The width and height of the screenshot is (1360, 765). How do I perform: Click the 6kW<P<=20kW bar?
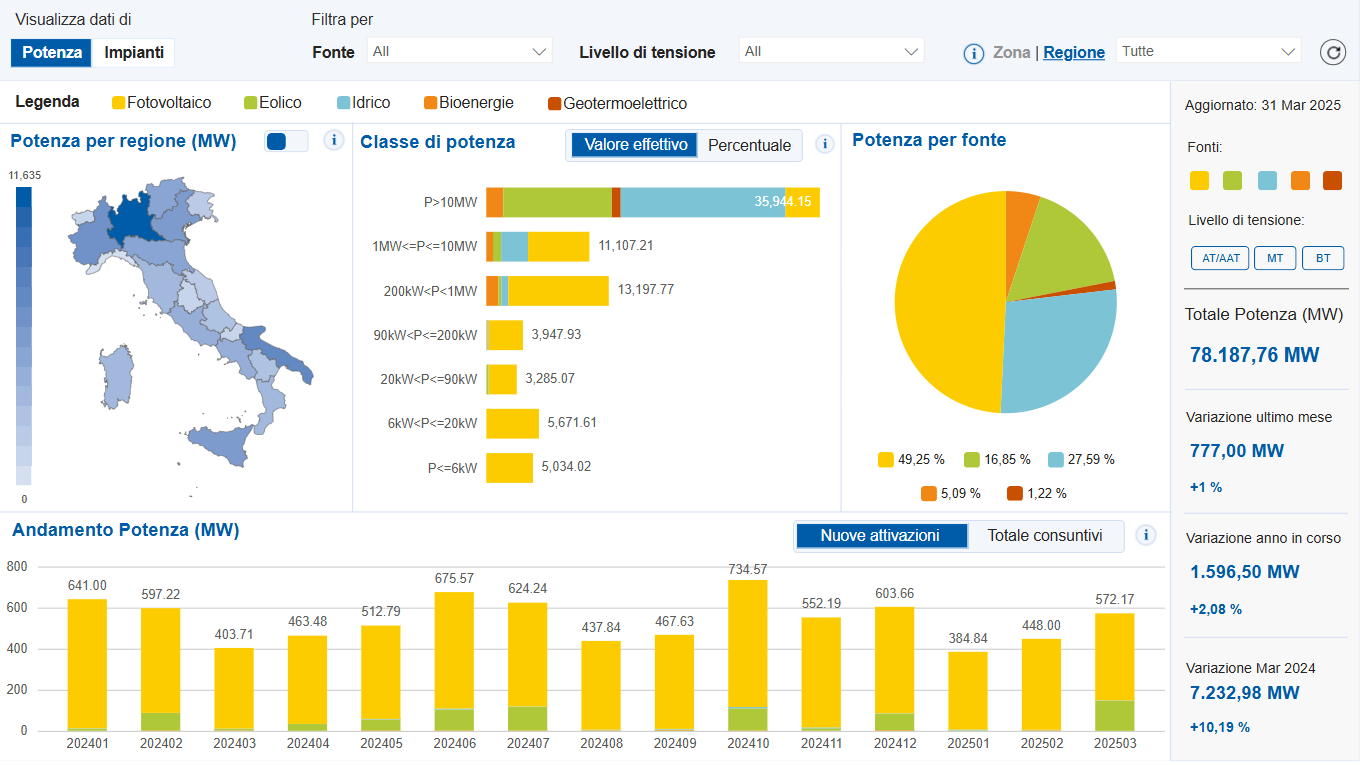pyautogui.click(x=512, y=423)
